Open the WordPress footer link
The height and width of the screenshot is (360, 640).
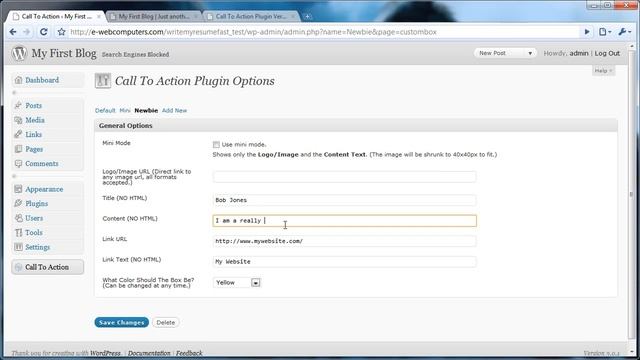(105, 353)
